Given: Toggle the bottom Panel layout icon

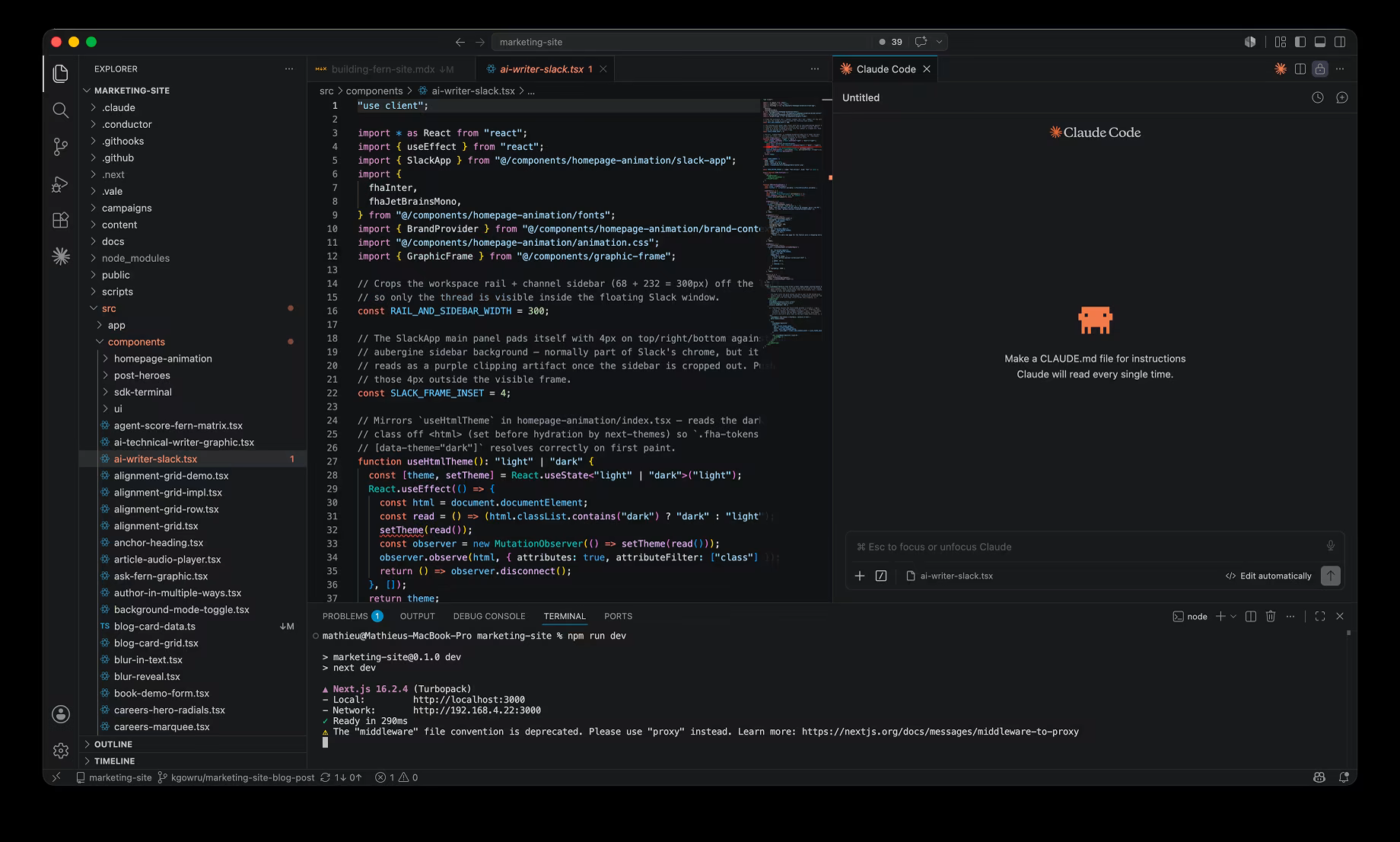Looking at the screenshot, I should click(1320, 42).
